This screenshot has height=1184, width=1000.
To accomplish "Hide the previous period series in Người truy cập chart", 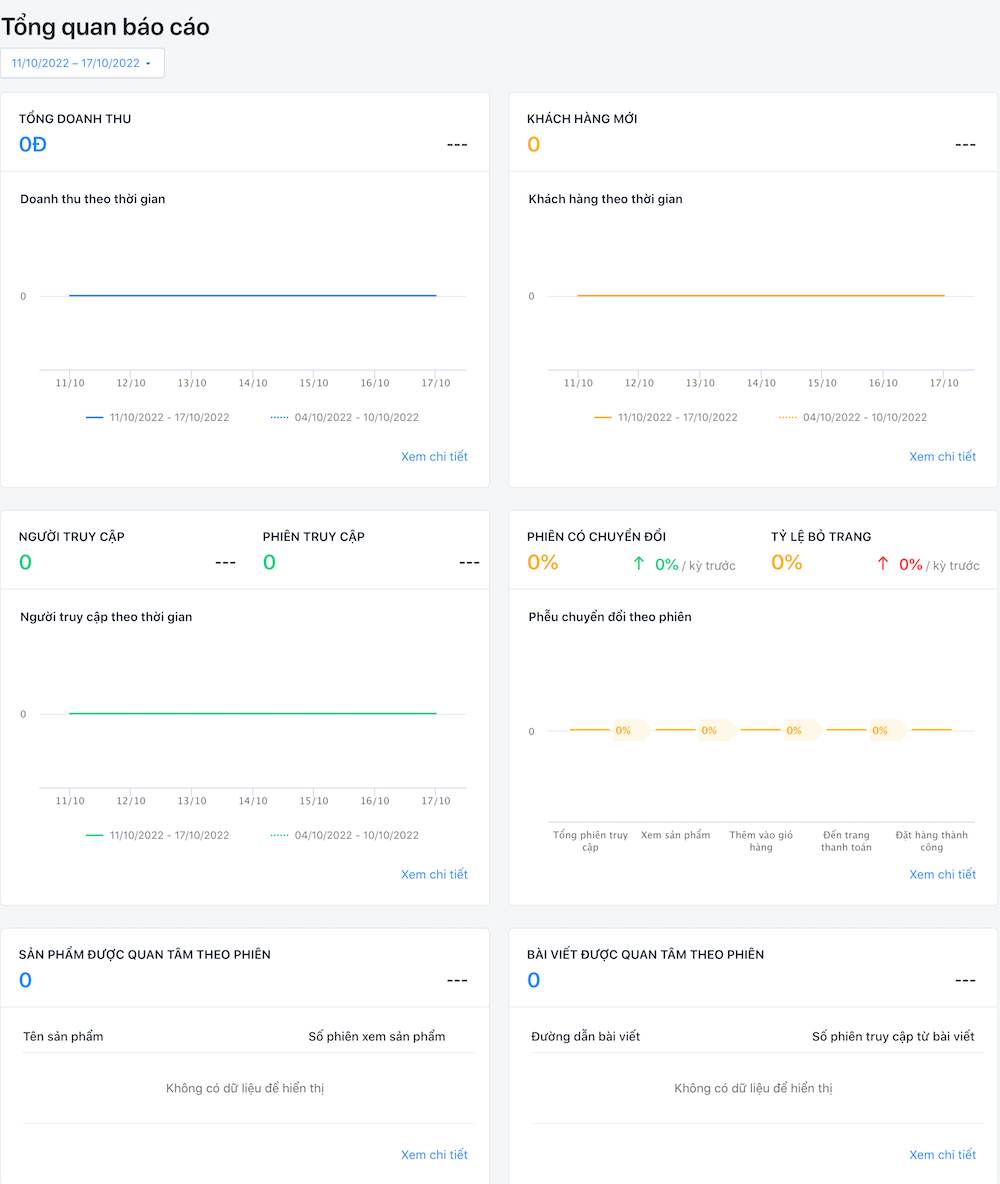I will point(353,835).
